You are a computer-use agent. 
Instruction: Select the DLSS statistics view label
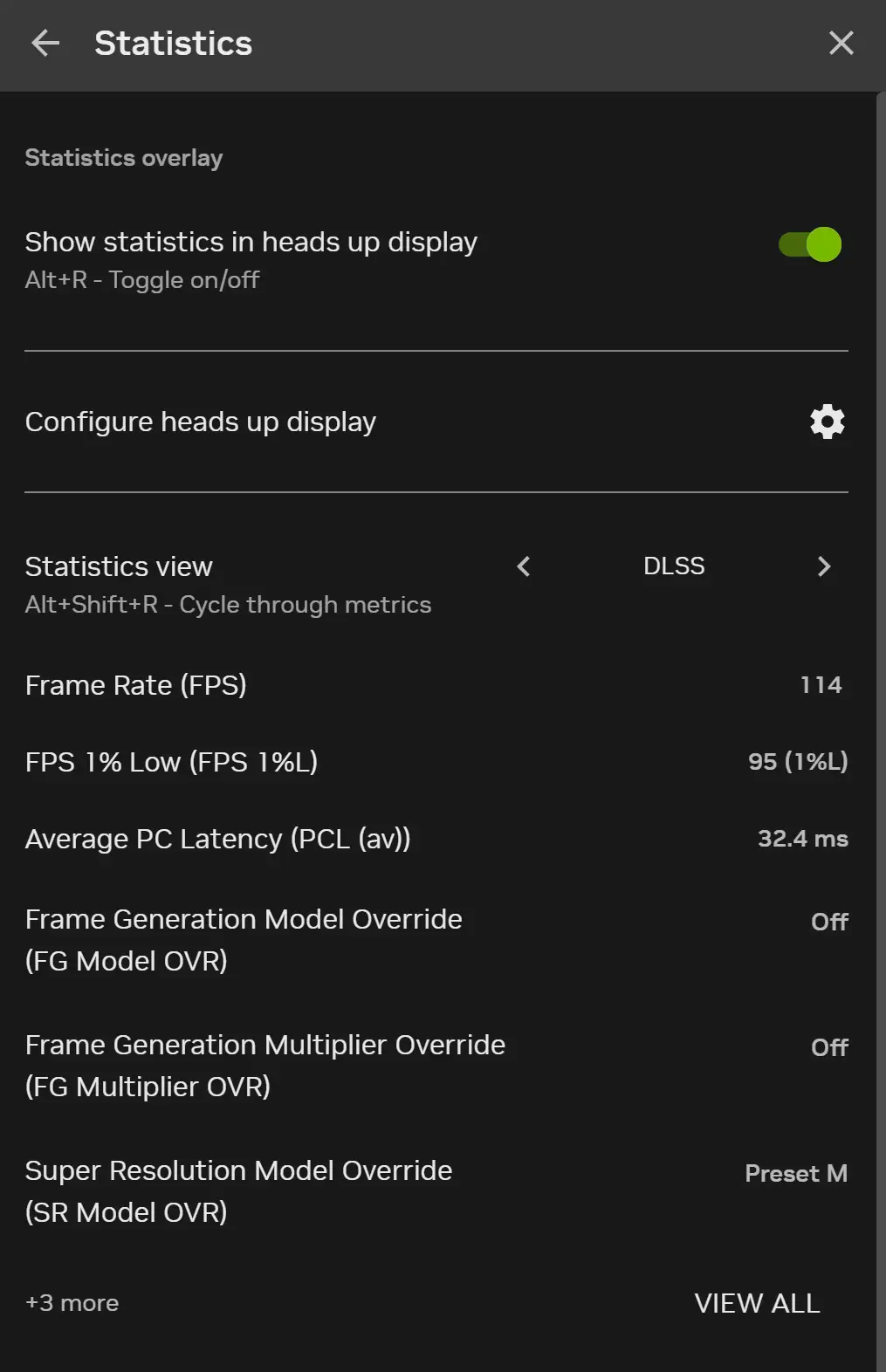(674, 566)
